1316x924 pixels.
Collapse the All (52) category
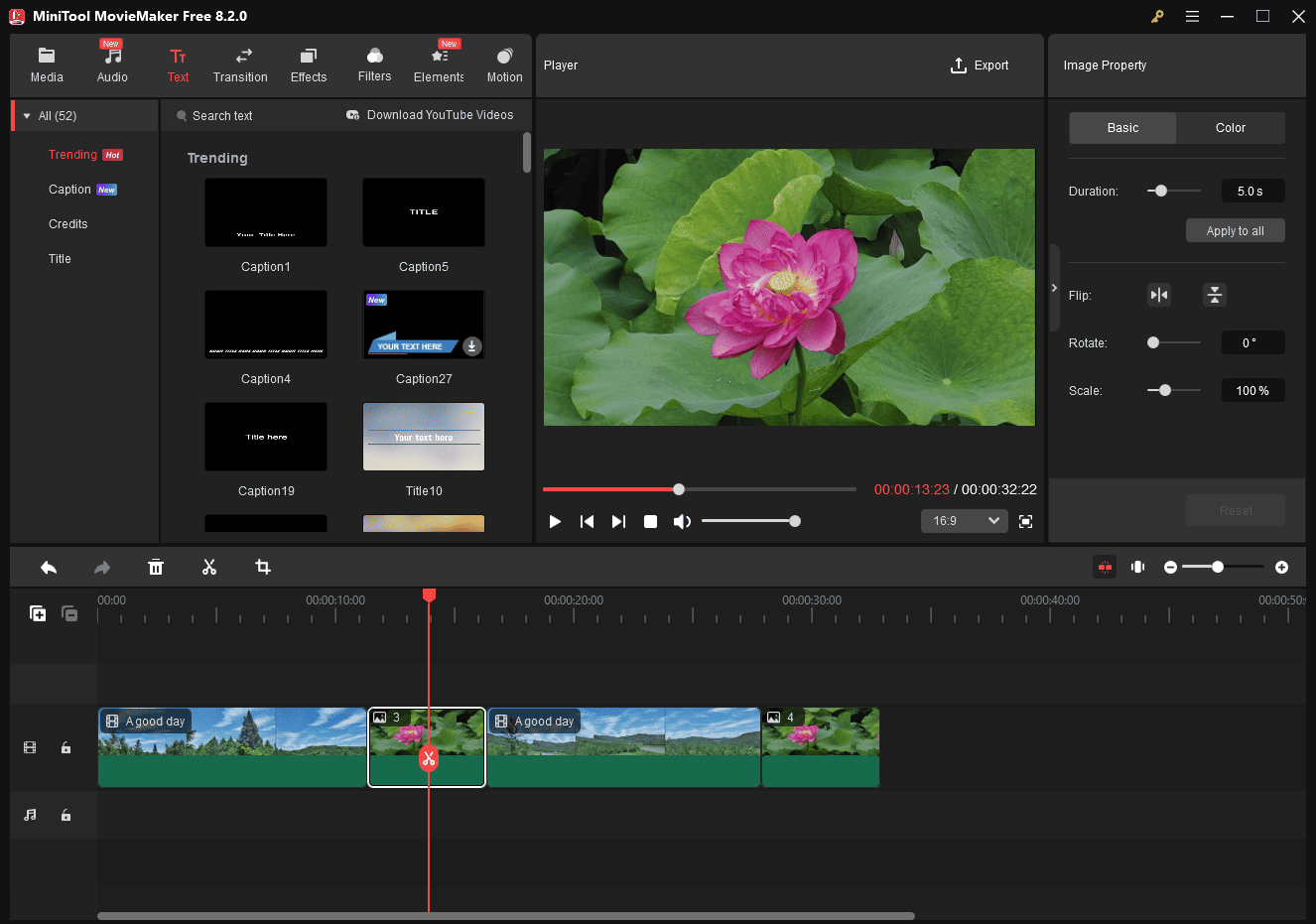[x=27, y=116]
